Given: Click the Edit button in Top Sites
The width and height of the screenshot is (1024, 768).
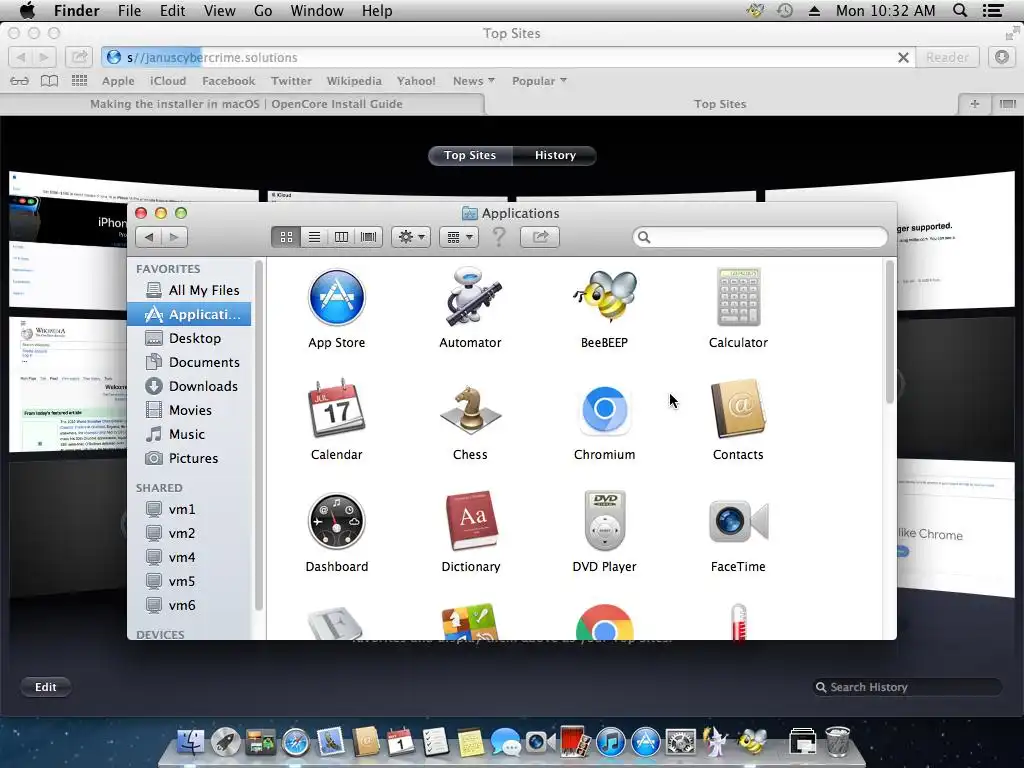Looking at the screenshot, I should [x=46, y=687].
